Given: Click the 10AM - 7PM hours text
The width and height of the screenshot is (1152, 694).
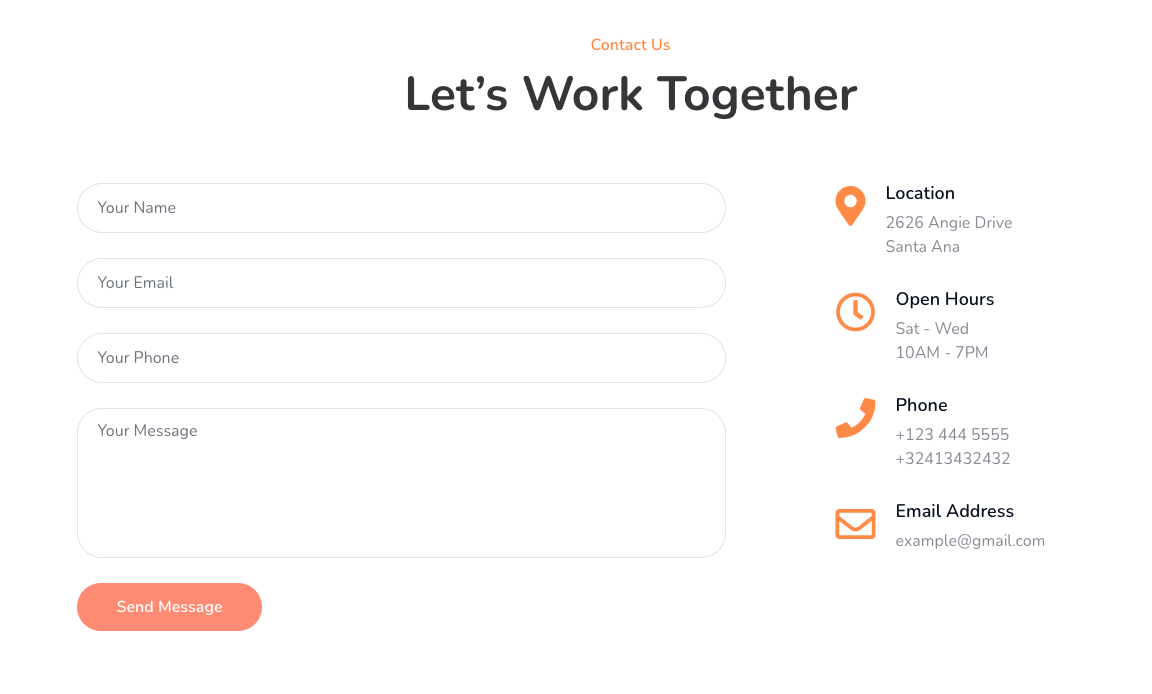Looking at the screenshot, I should tap(942, 353).
